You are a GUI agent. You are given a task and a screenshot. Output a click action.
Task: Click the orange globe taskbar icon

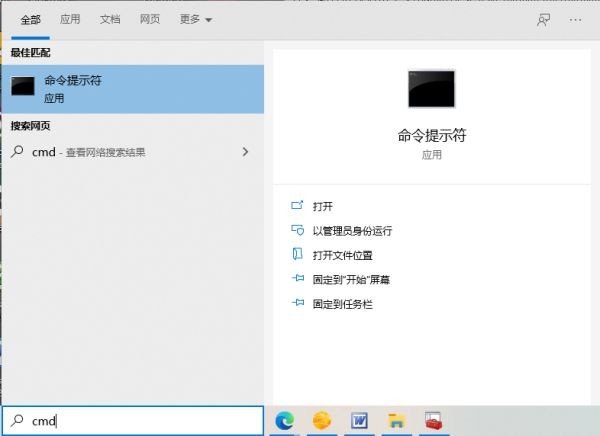point(322,421)
